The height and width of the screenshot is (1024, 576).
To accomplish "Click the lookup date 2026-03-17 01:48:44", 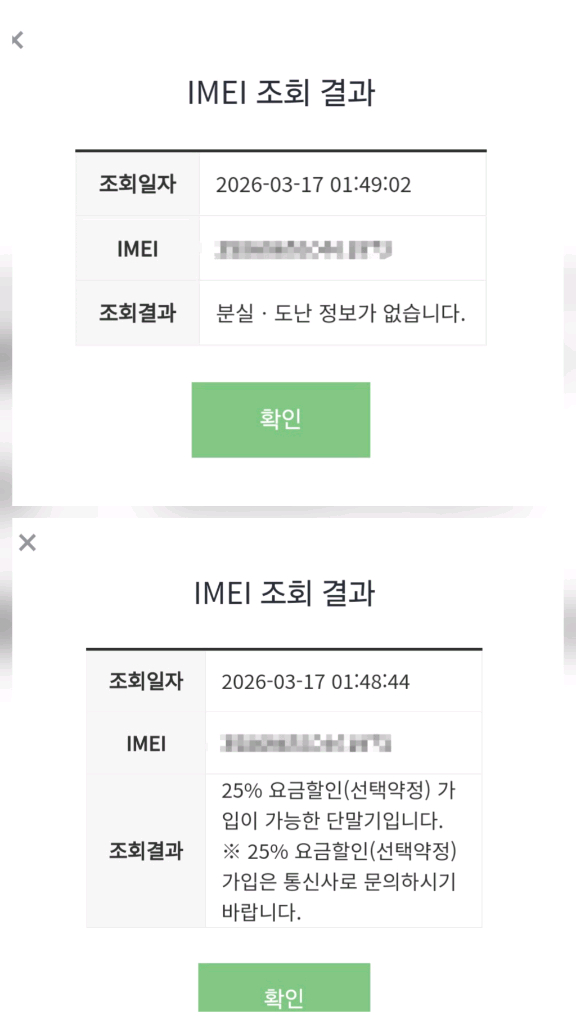I will pos(316,680).
